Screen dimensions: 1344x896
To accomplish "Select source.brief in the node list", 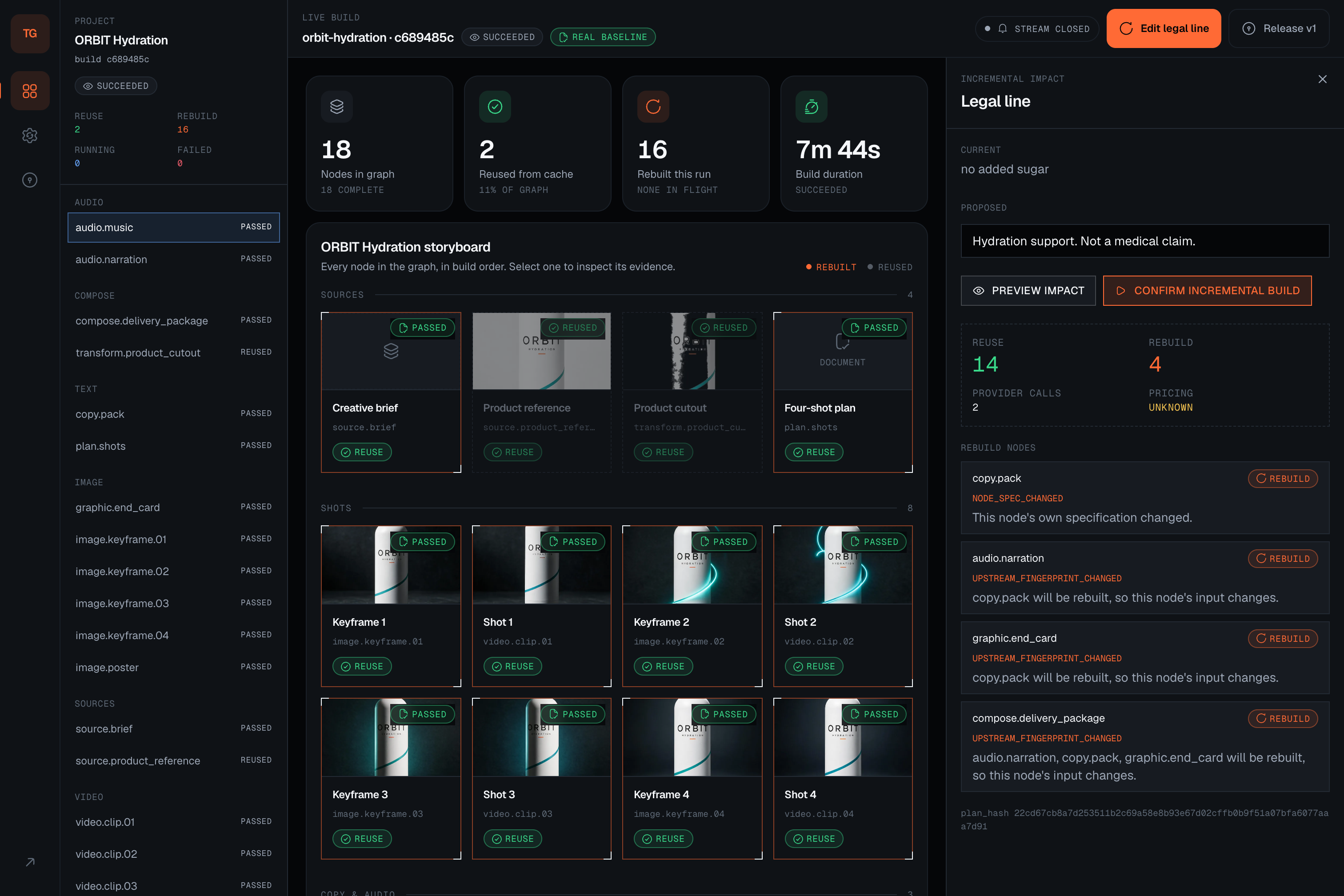I will [x=174, y=728].
